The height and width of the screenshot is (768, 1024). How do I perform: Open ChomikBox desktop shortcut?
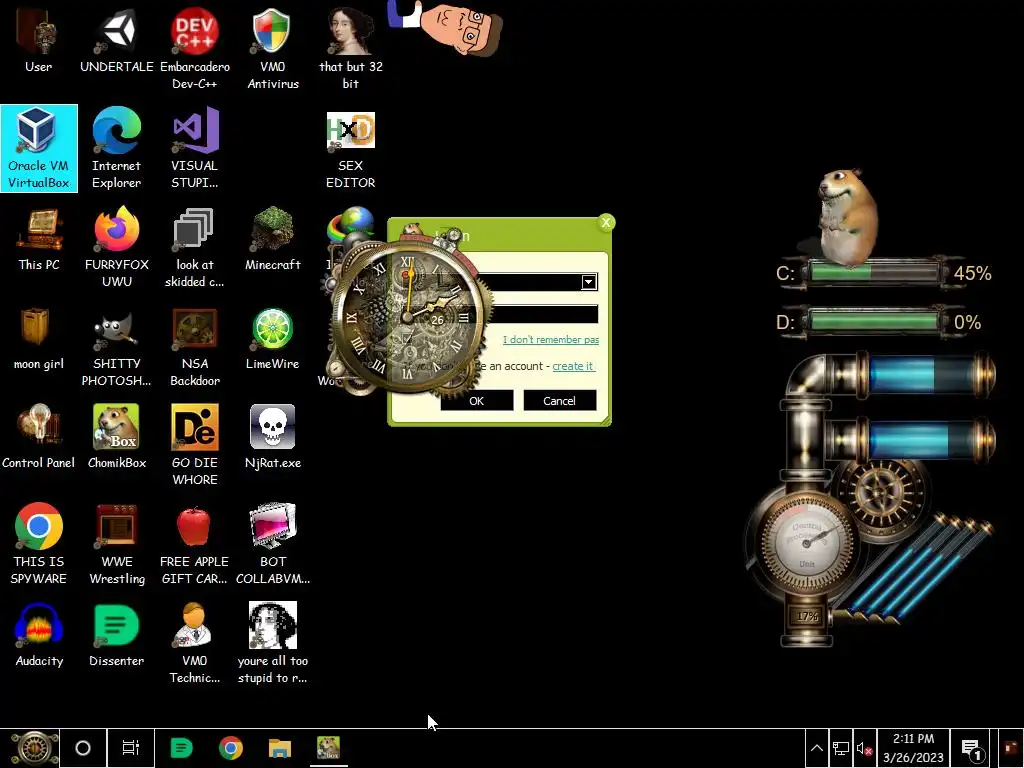click(117, 437)
